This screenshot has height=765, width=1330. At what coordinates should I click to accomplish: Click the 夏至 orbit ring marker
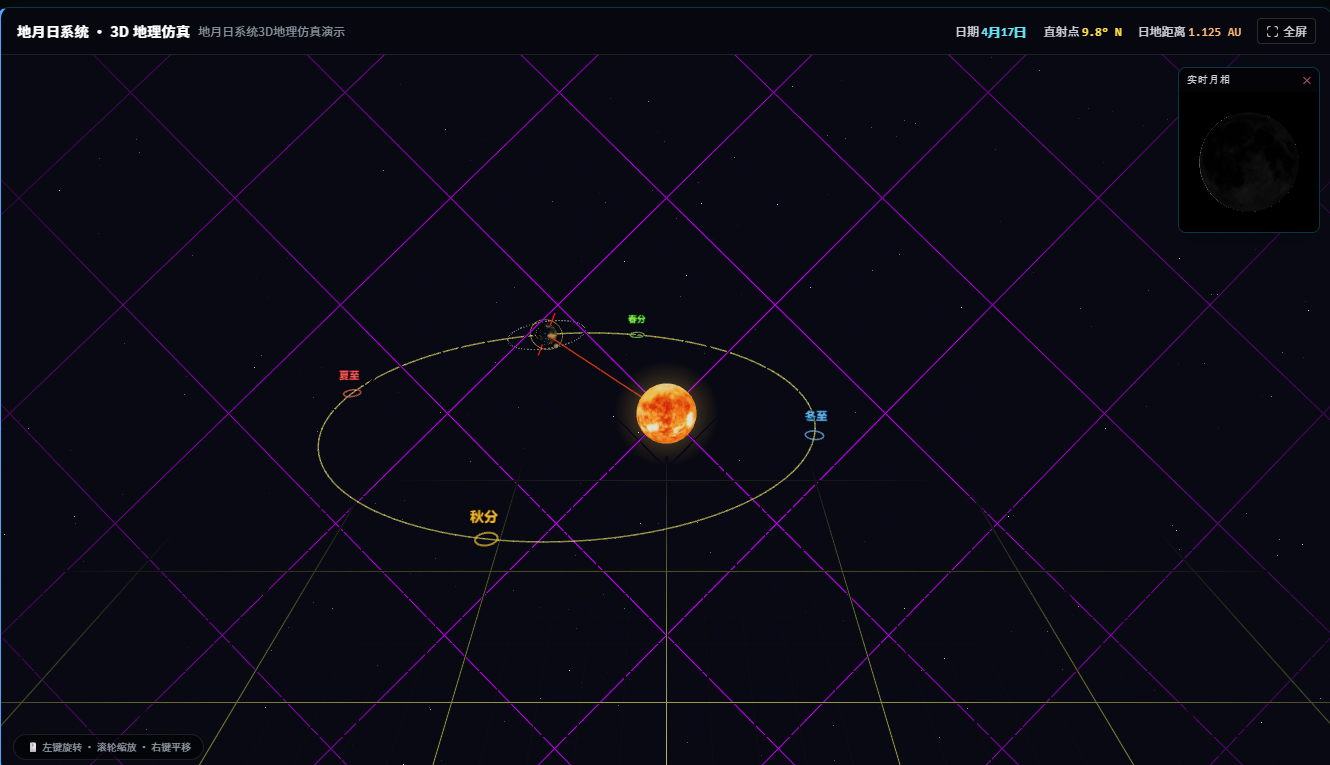click(352, 393)
